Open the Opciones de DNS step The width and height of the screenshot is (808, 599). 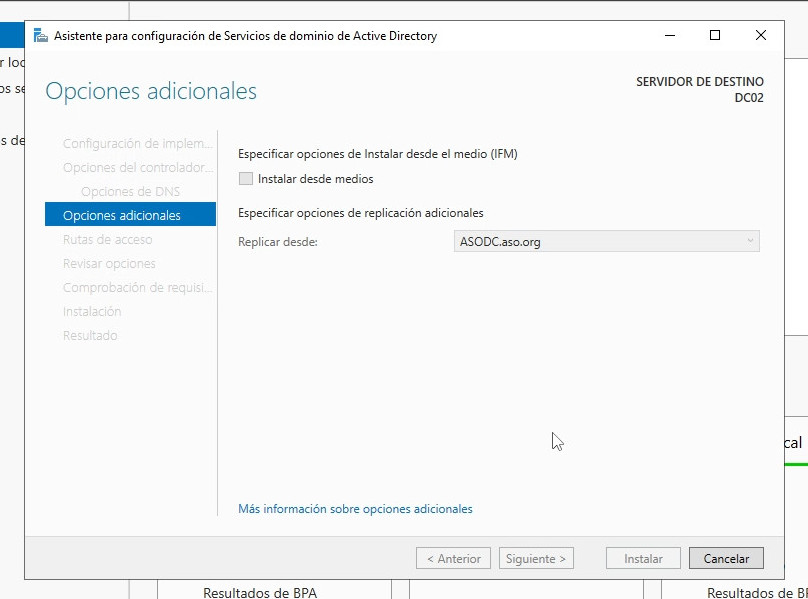[x=130, y=191]
